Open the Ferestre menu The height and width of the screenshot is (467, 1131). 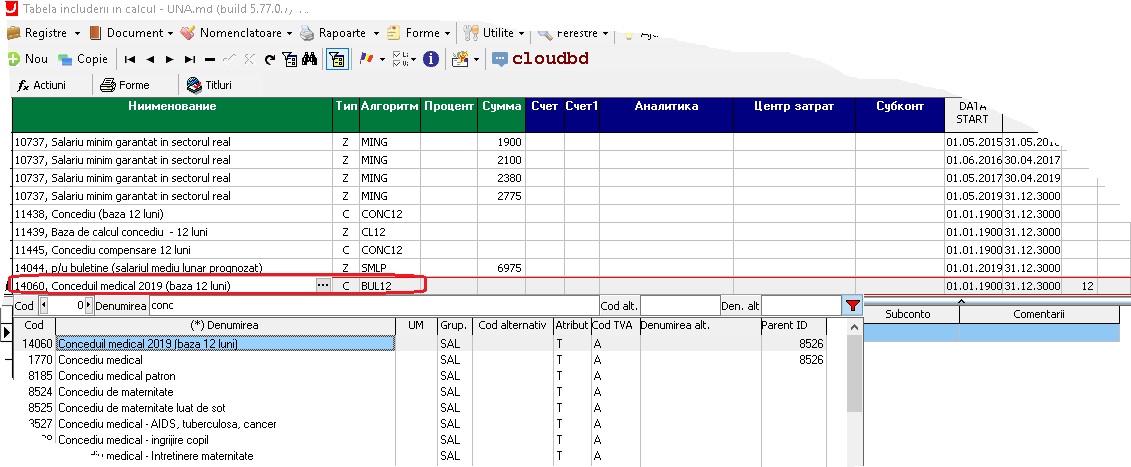coord(573,33)
